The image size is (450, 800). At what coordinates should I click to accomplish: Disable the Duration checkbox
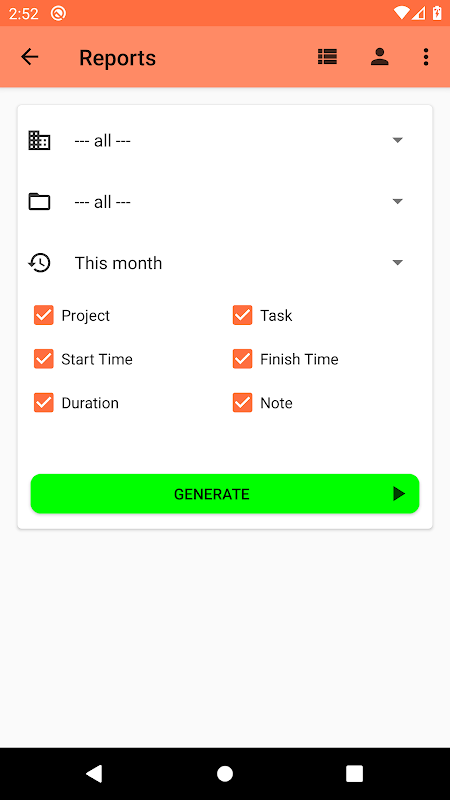[x=44, y=403]
